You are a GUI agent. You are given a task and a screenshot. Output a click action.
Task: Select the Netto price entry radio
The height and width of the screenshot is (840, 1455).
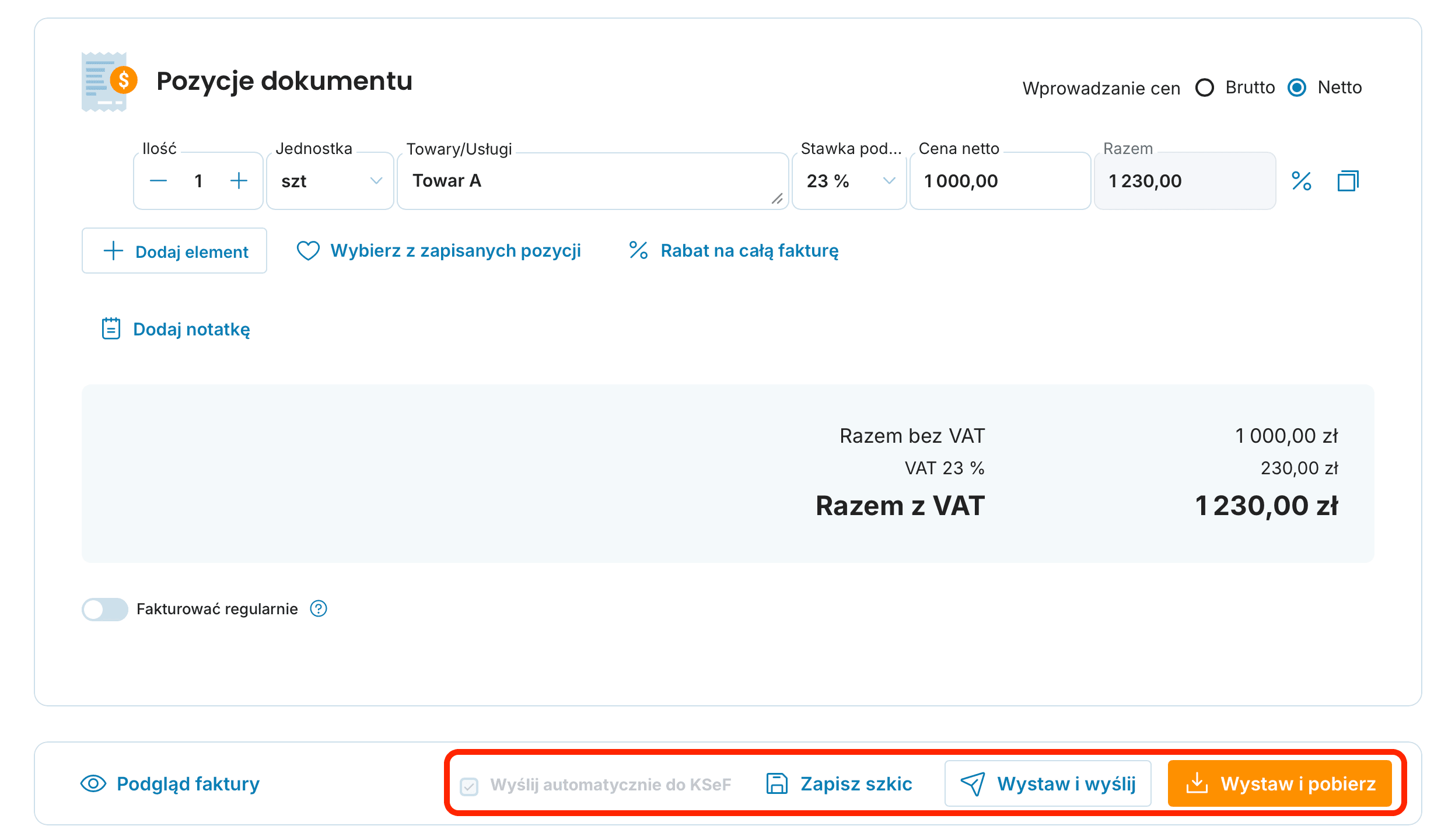[1297, 87]
